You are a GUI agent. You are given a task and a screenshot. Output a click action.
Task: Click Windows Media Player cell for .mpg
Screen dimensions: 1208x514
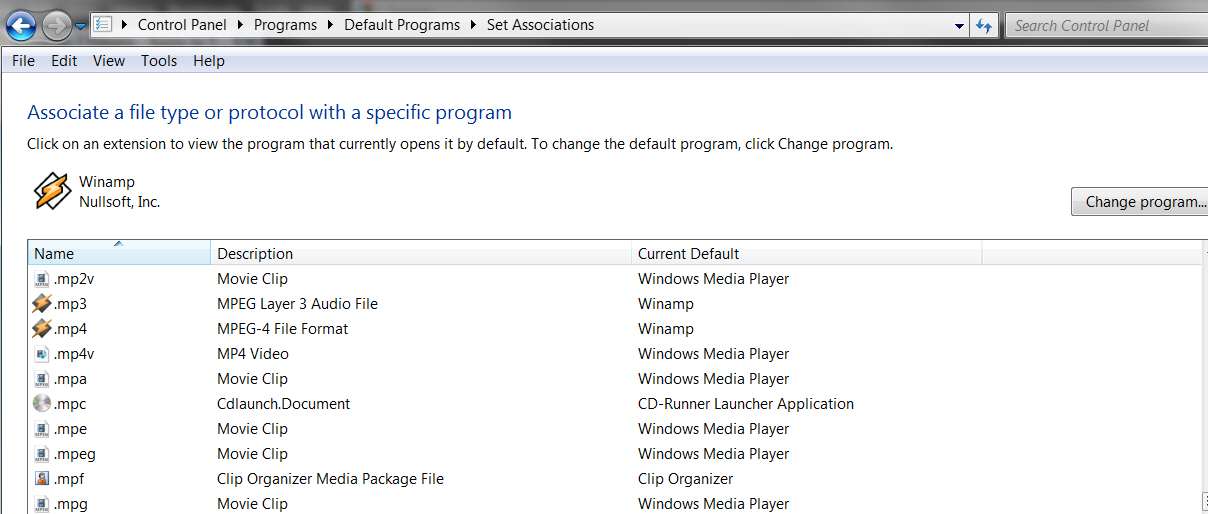(714, 504)
